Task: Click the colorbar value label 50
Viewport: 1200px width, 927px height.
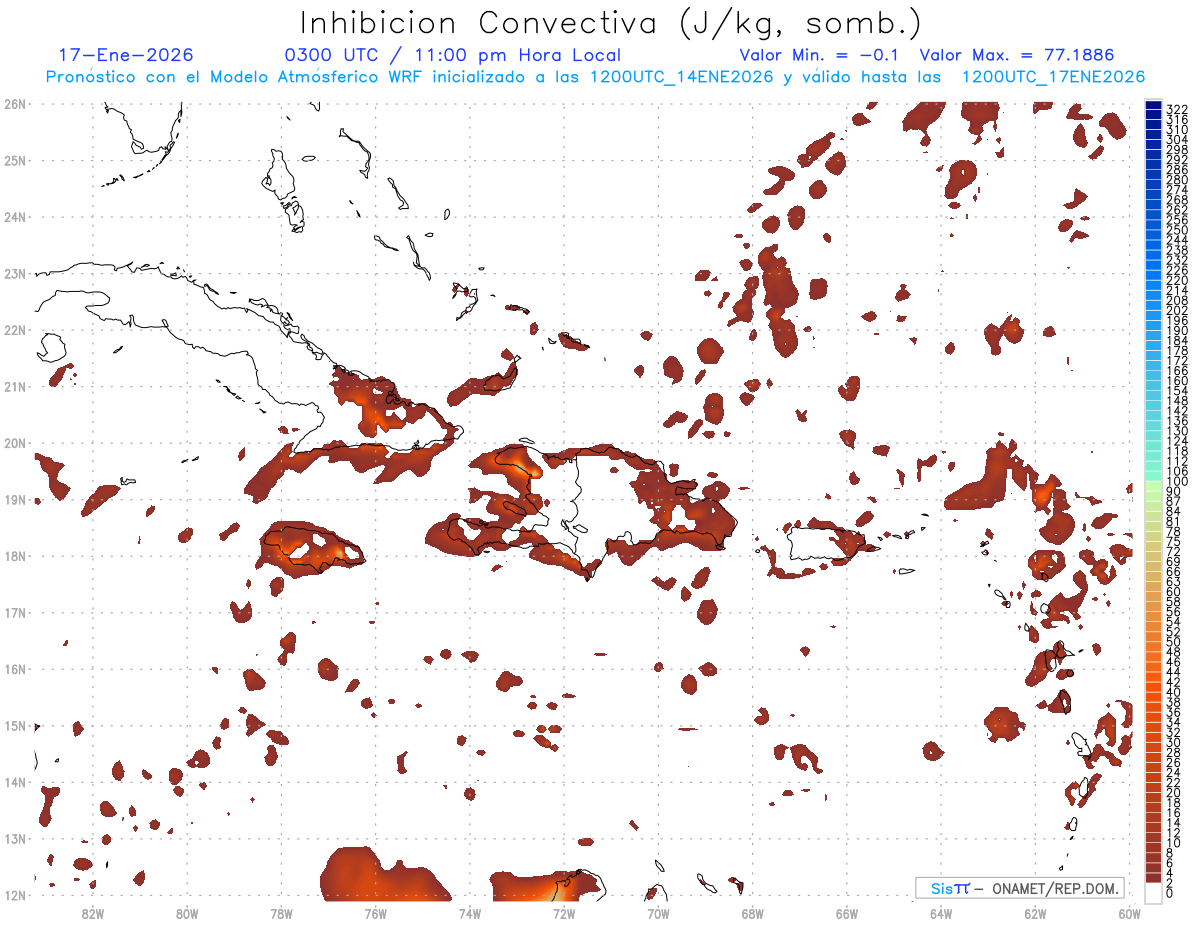Action: click(1173, 642)
